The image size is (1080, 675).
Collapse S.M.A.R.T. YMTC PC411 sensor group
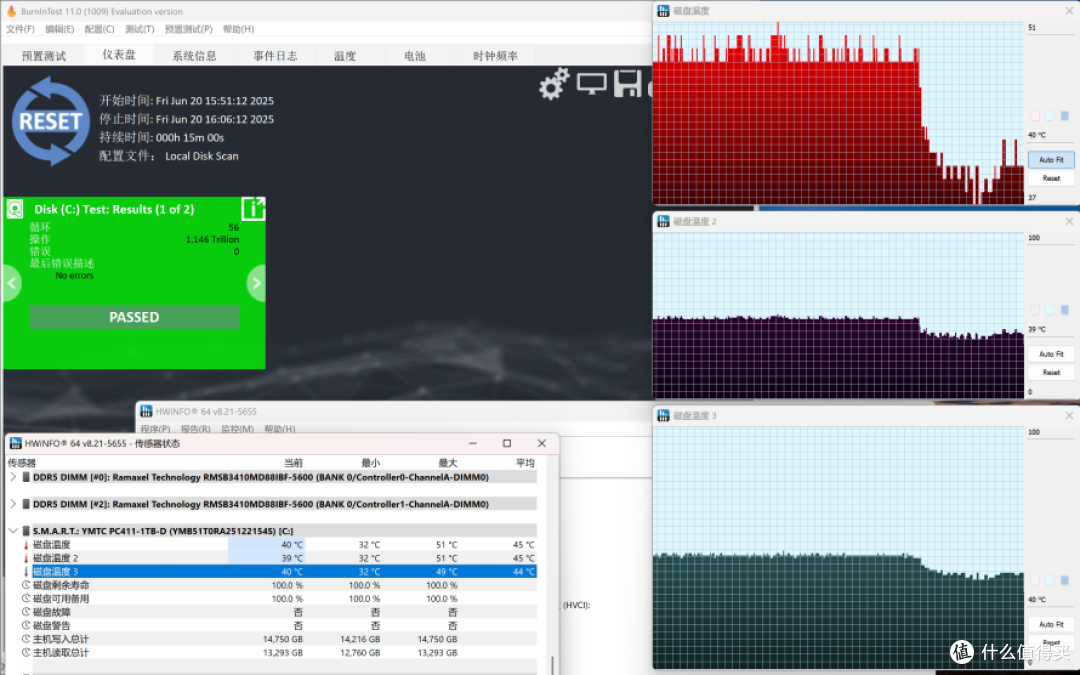click(13, 530)
